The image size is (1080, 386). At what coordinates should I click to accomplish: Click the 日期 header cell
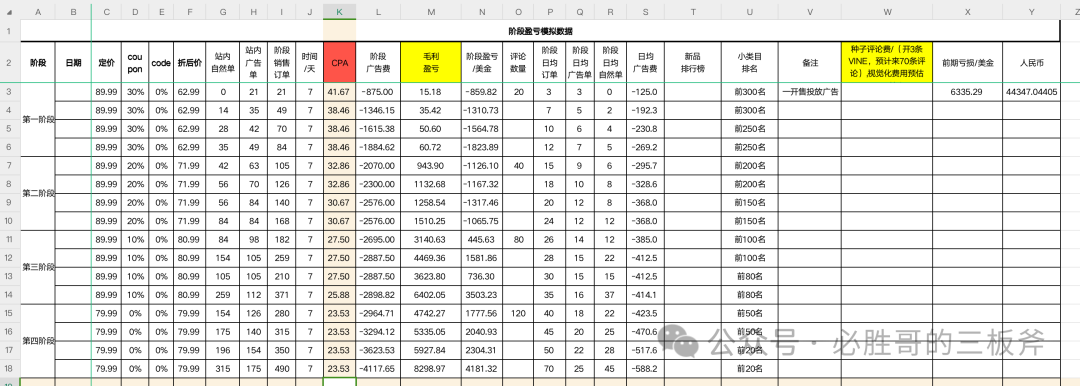pos(73,63)
